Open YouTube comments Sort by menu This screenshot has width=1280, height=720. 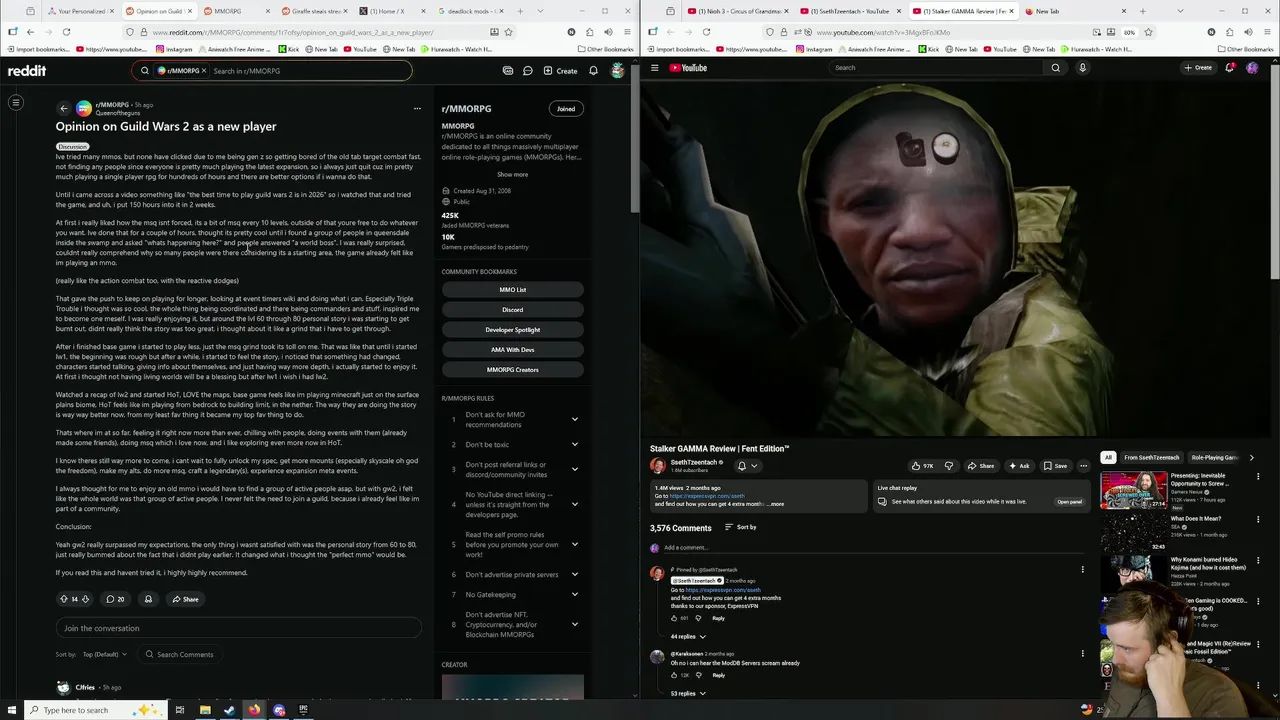tap(741, 528)
